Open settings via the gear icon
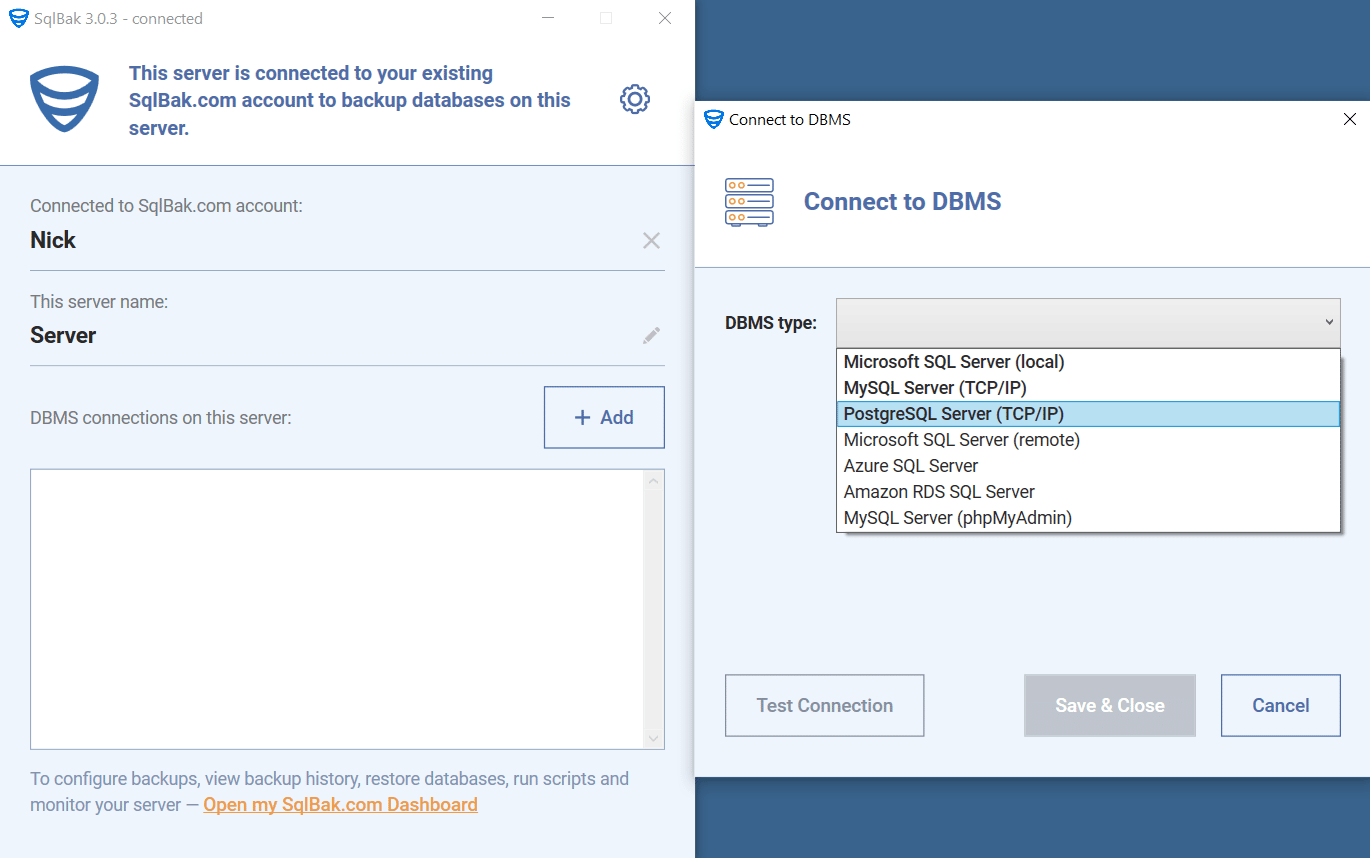The width and height of the screenshot is (1370, 858). [634, 98]
